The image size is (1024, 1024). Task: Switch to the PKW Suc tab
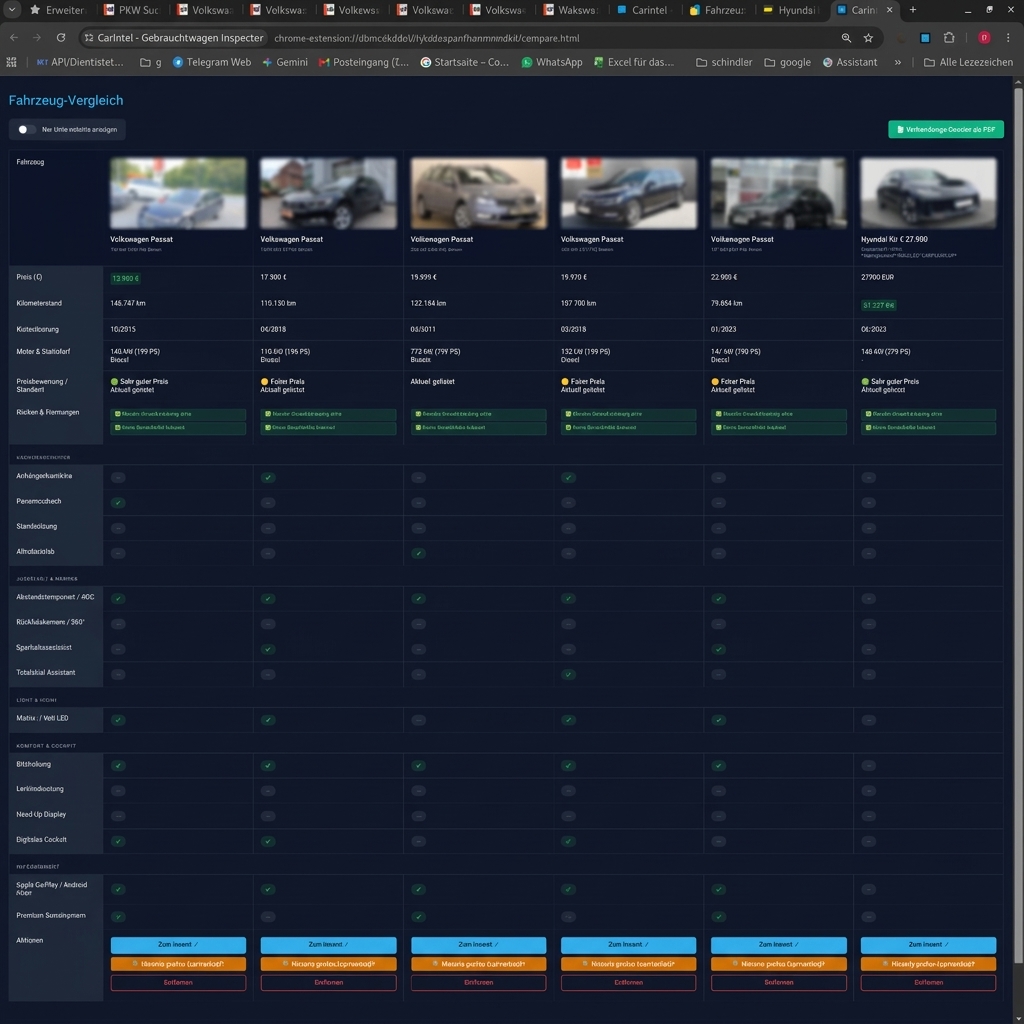(x=131, y=10)
